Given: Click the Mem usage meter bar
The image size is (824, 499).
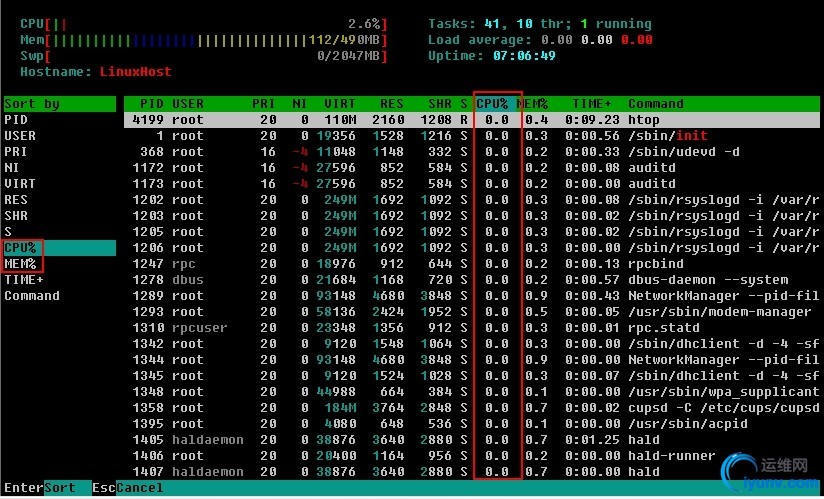Looking at the screenshot, I should (203, 40).
